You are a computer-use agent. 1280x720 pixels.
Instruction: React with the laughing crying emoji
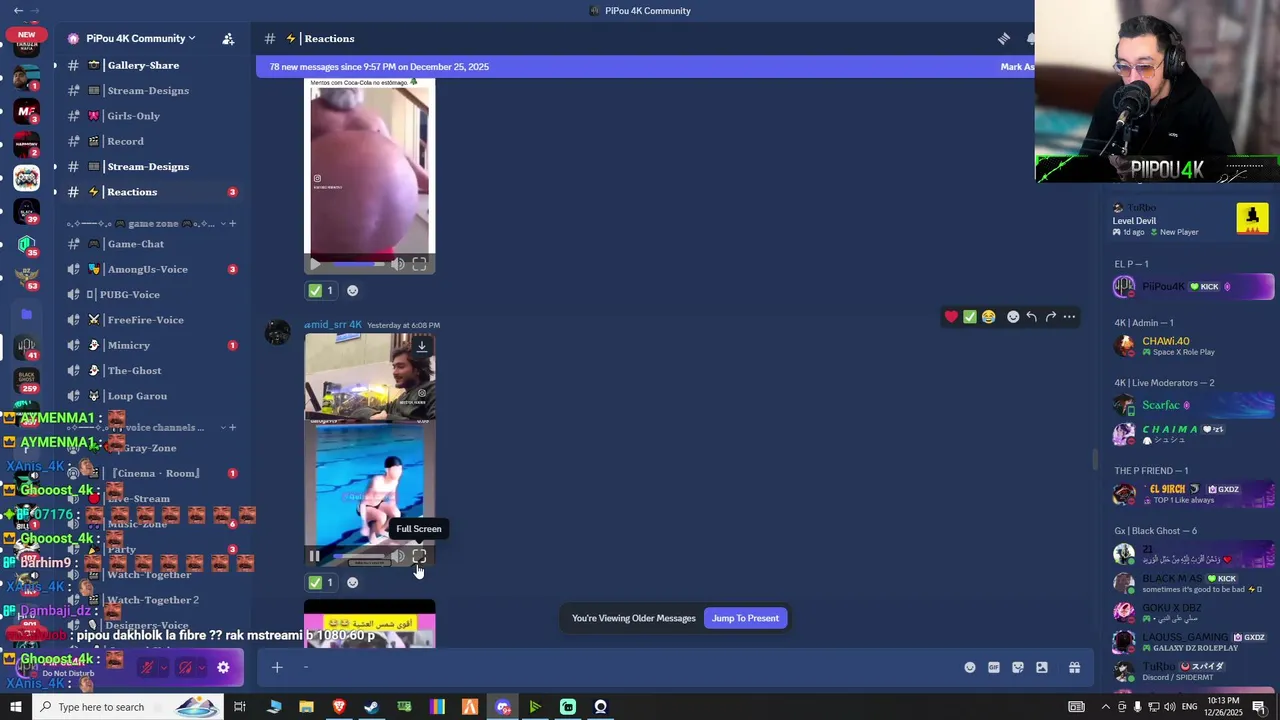tap(989, 317)
